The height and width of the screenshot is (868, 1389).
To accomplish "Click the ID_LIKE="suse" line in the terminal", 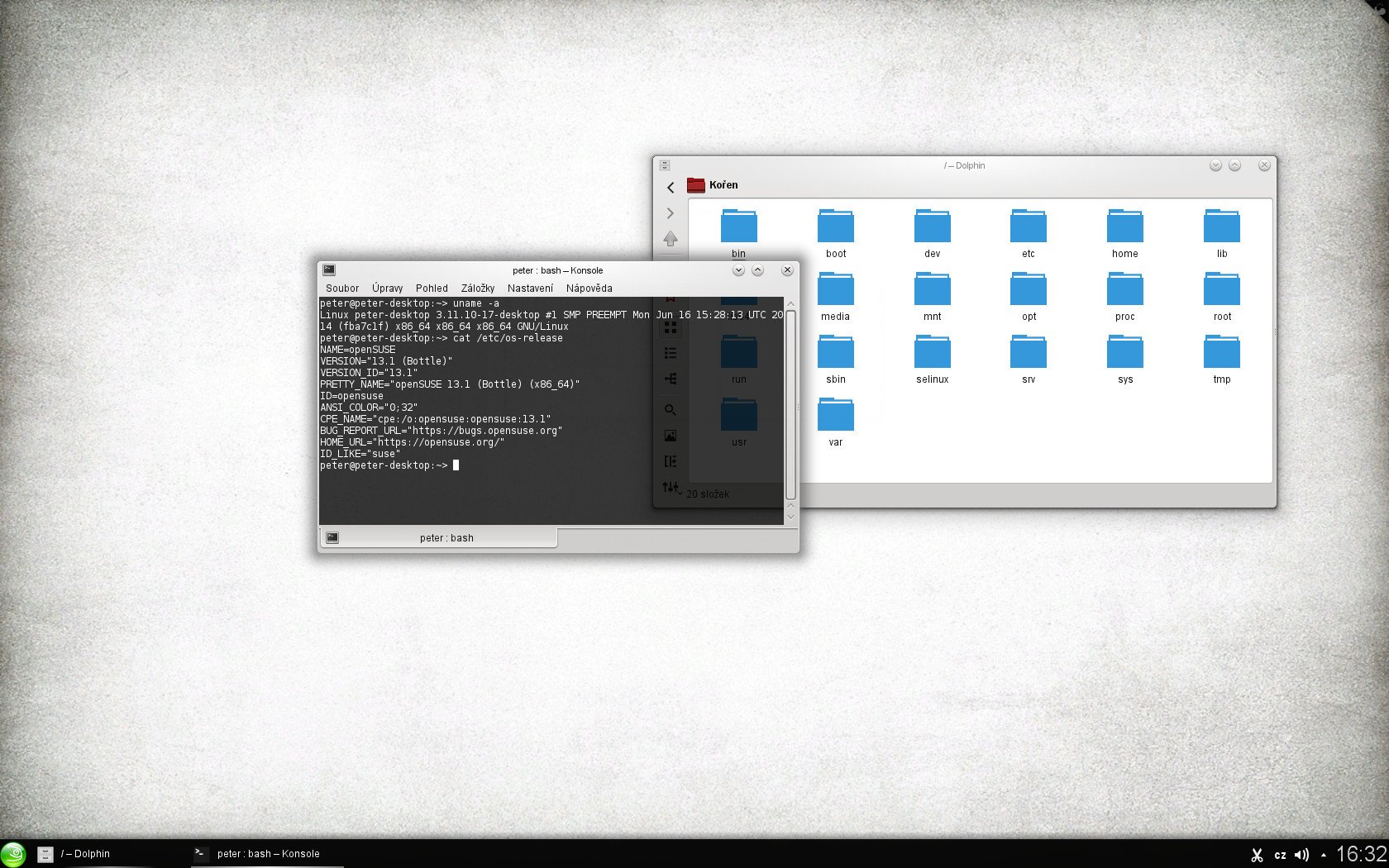I will 360,454.
